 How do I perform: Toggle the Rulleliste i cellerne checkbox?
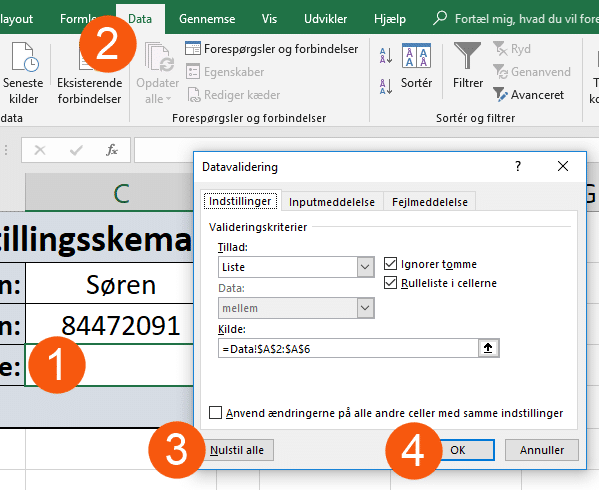(x=390, y=283)
